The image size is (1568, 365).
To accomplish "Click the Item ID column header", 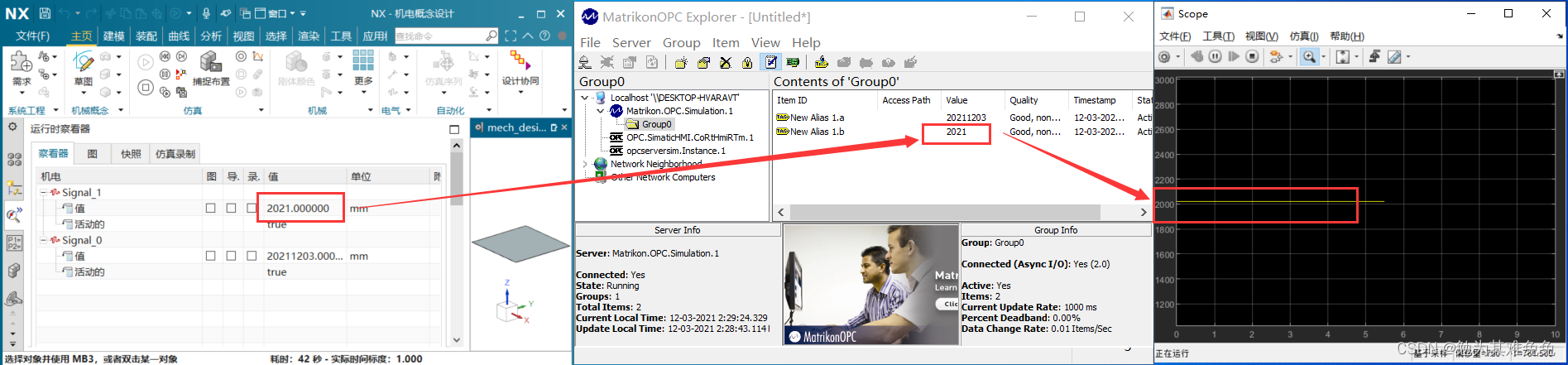I will coord(825,100).
